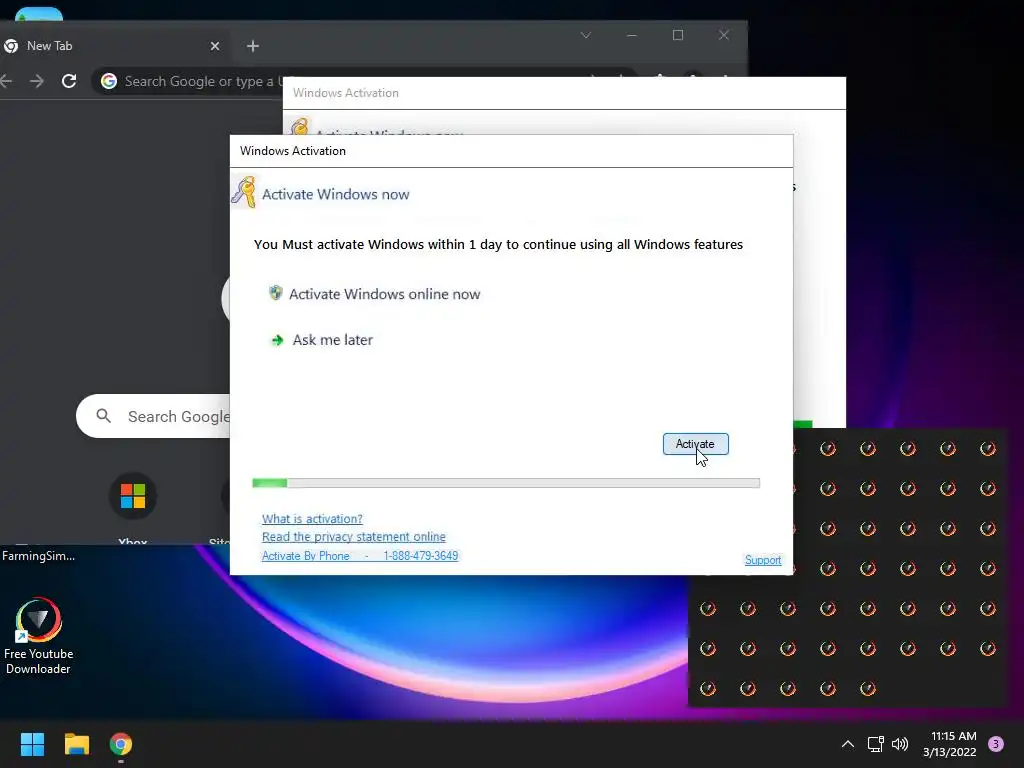Screen dimensions: 1024x768
Task: Select the Ask me later option
Action: [332, 340]
